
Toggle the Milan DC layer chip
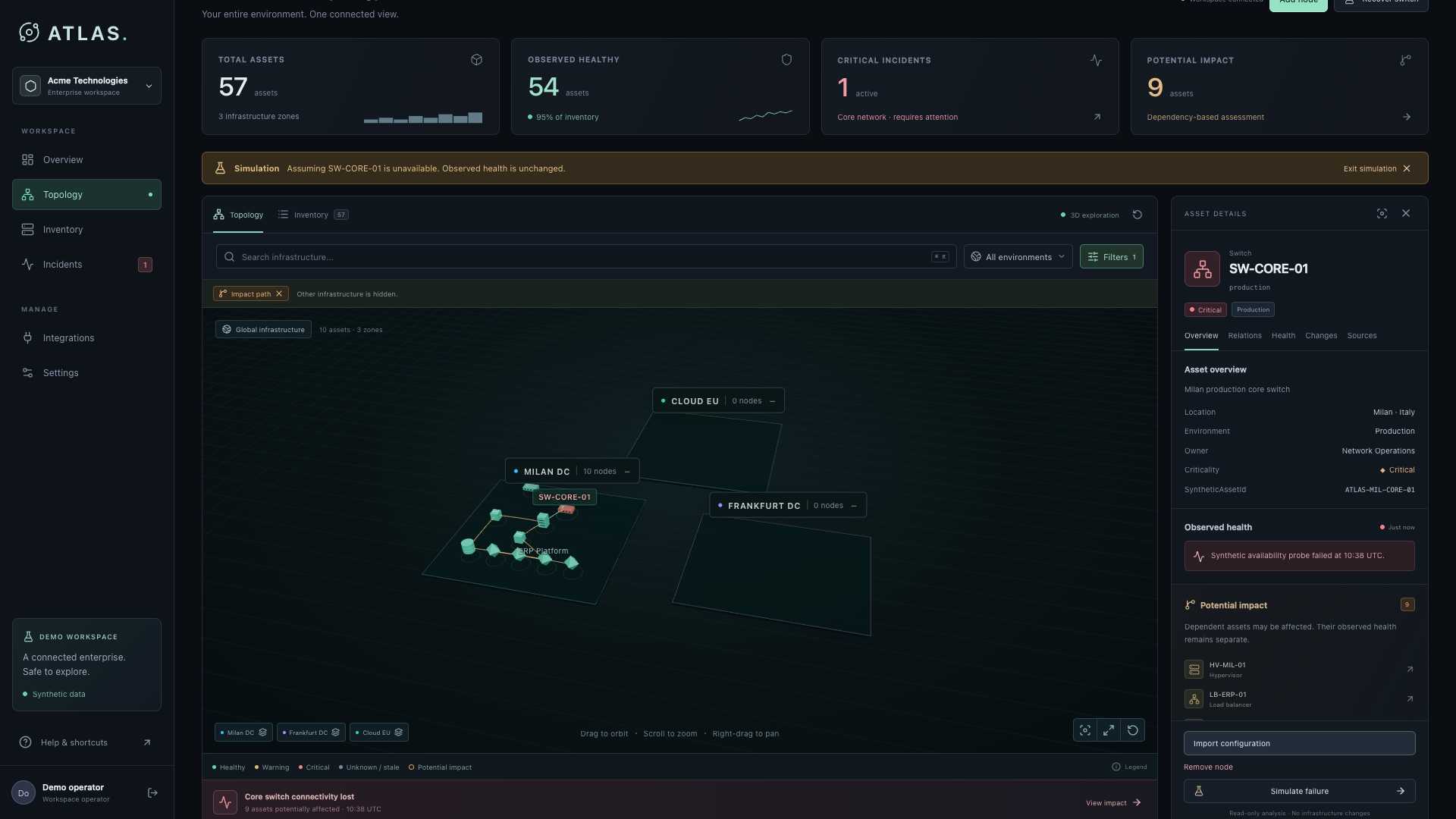pos(243,733)
